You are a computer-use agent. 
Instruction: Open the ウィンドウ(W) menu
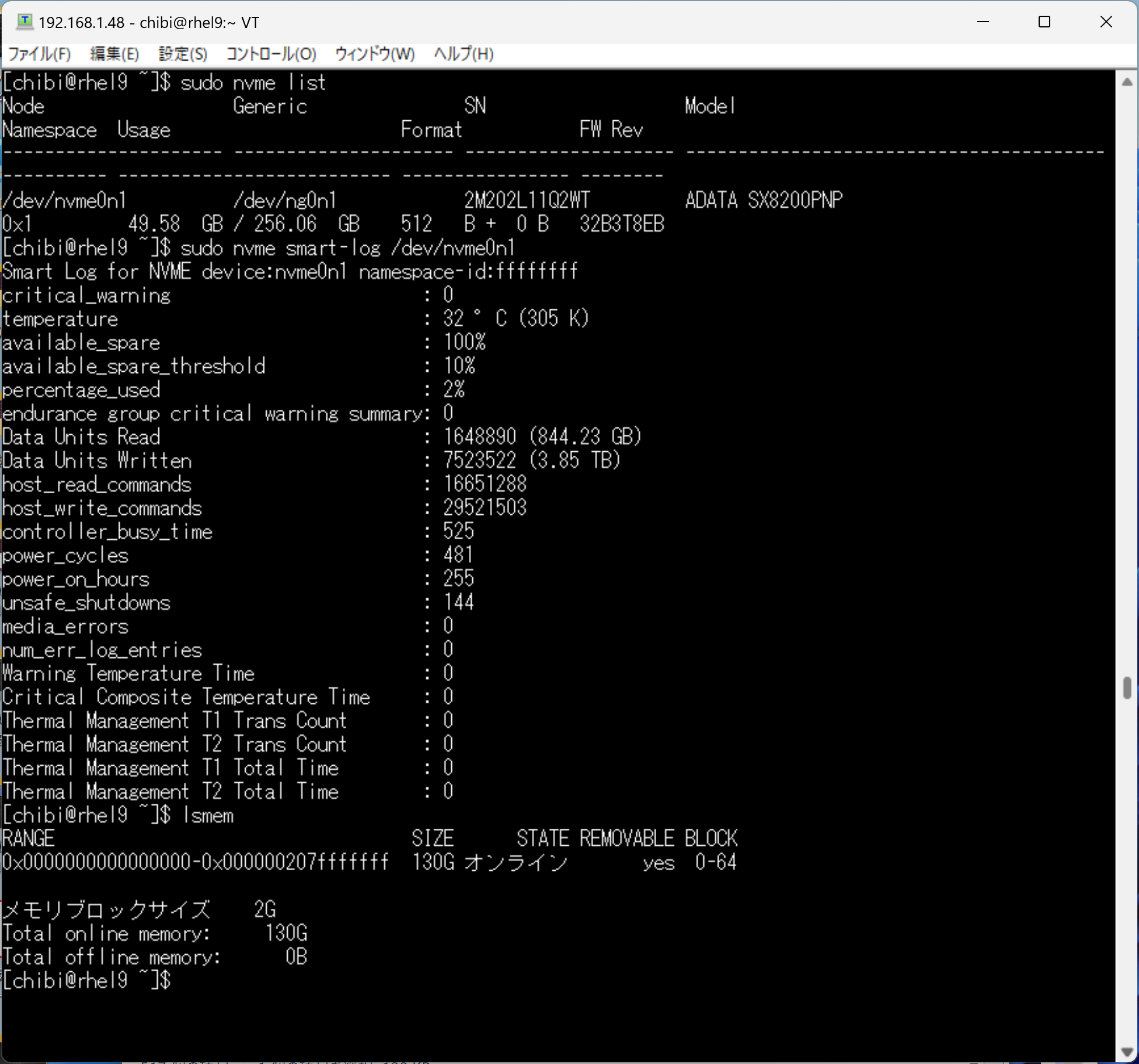pyautogui.click(x=375, y=54)
